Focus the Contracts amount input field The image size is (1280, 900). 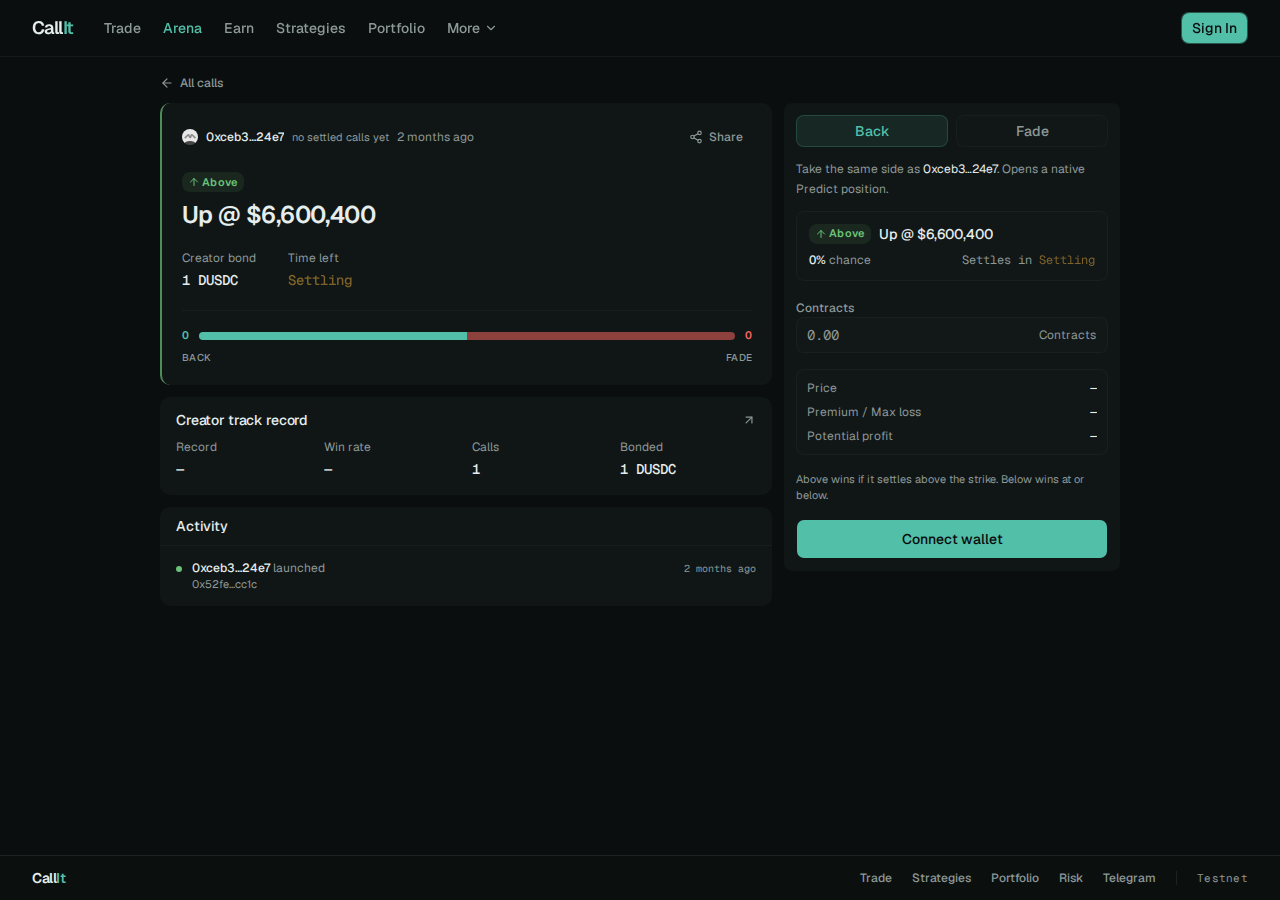952,335
